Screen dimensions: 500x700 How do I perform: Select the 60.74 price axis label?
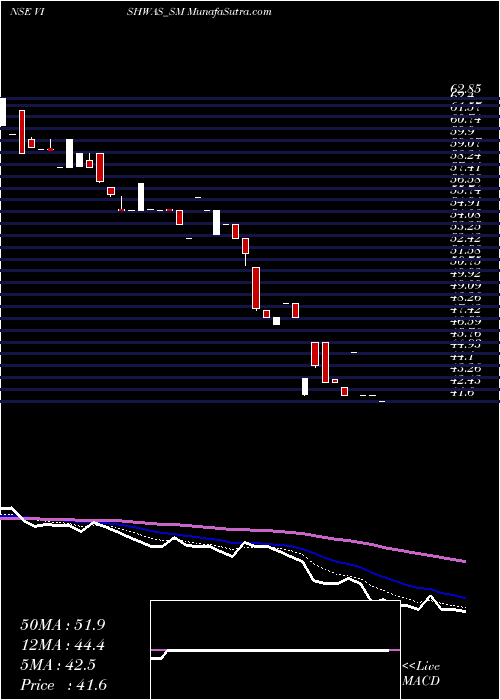(465, 120)
